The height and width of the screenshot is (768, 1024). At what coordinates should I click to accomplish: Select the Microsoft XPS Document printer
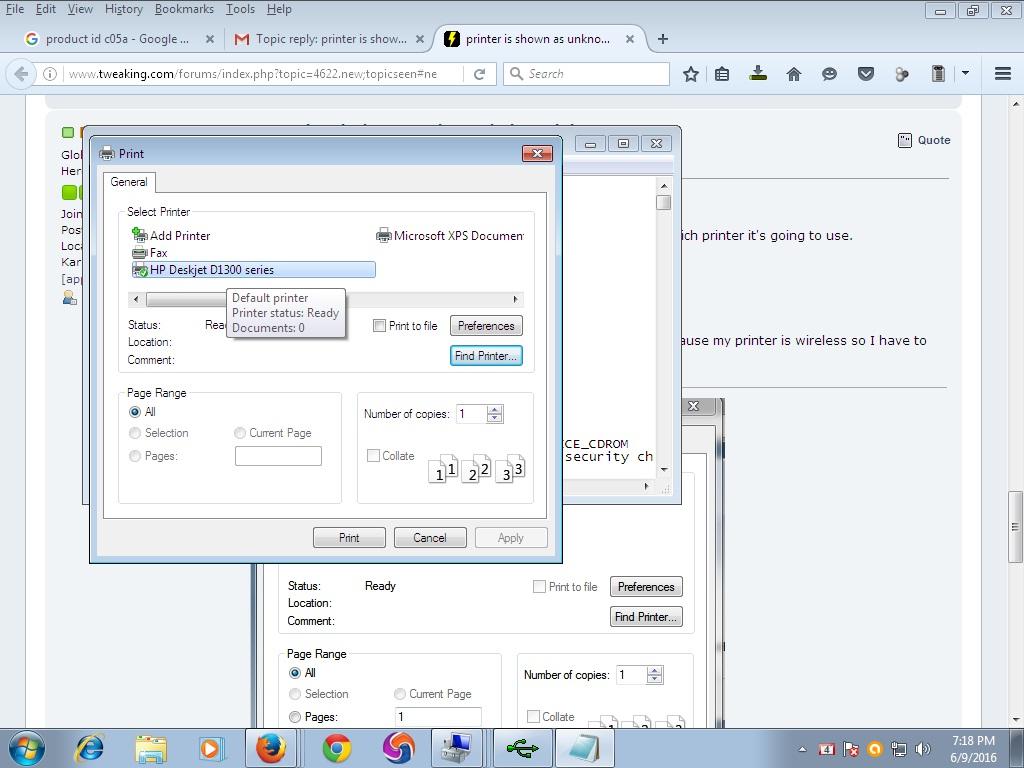click(x=450, y=236)
